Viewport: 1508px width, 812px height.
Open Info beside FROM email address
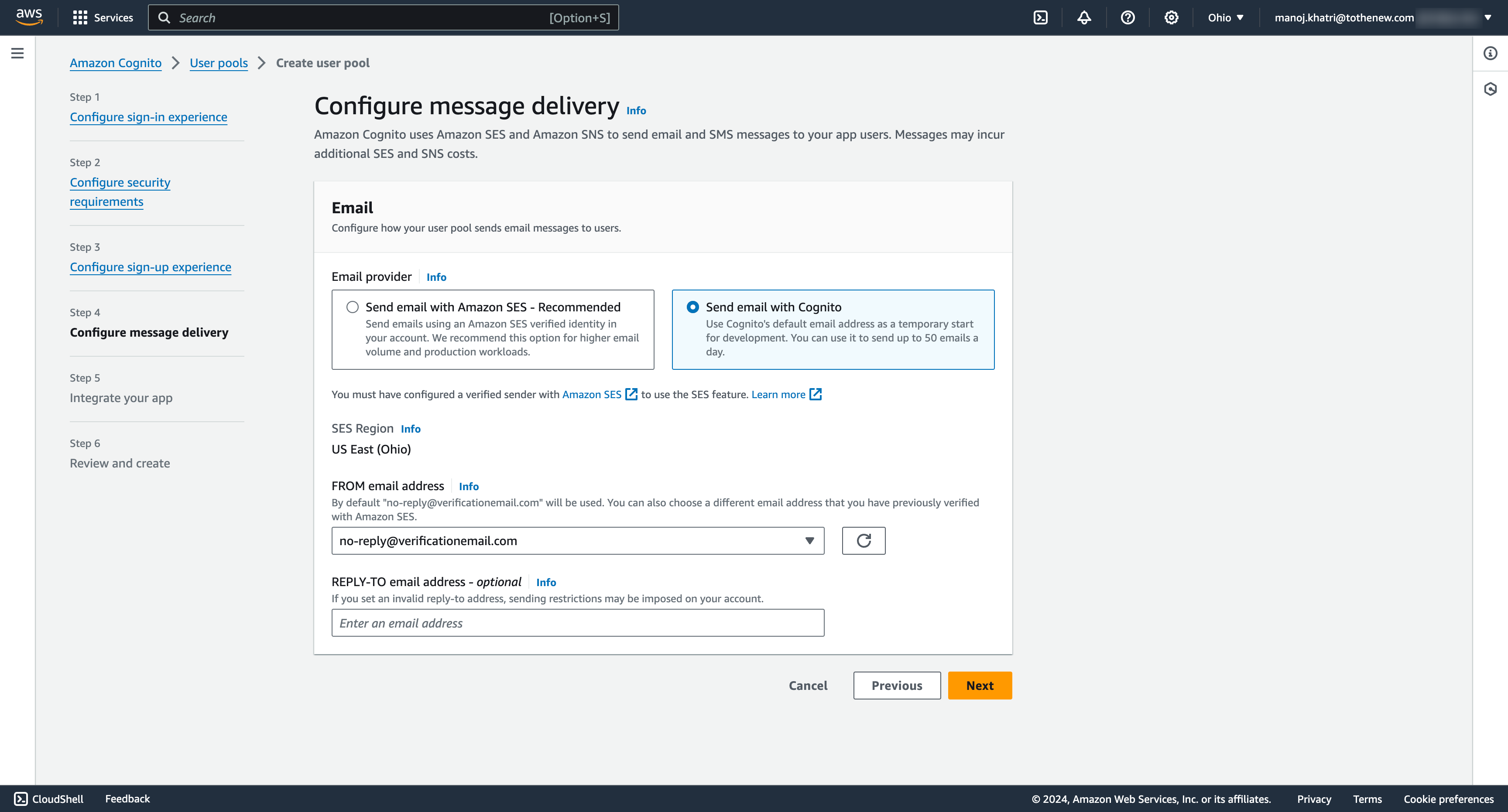pyautogui.click(x=468, y=486)
